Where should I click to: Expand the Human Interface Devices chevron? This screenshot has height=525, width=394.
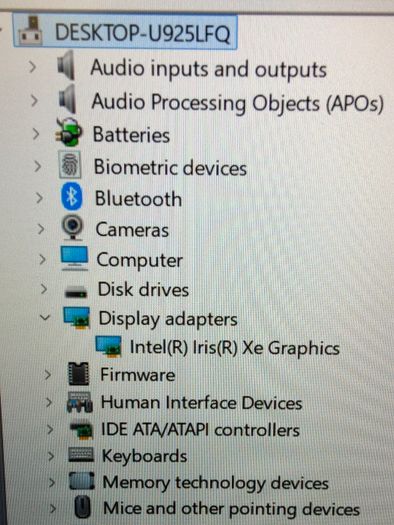49,402
